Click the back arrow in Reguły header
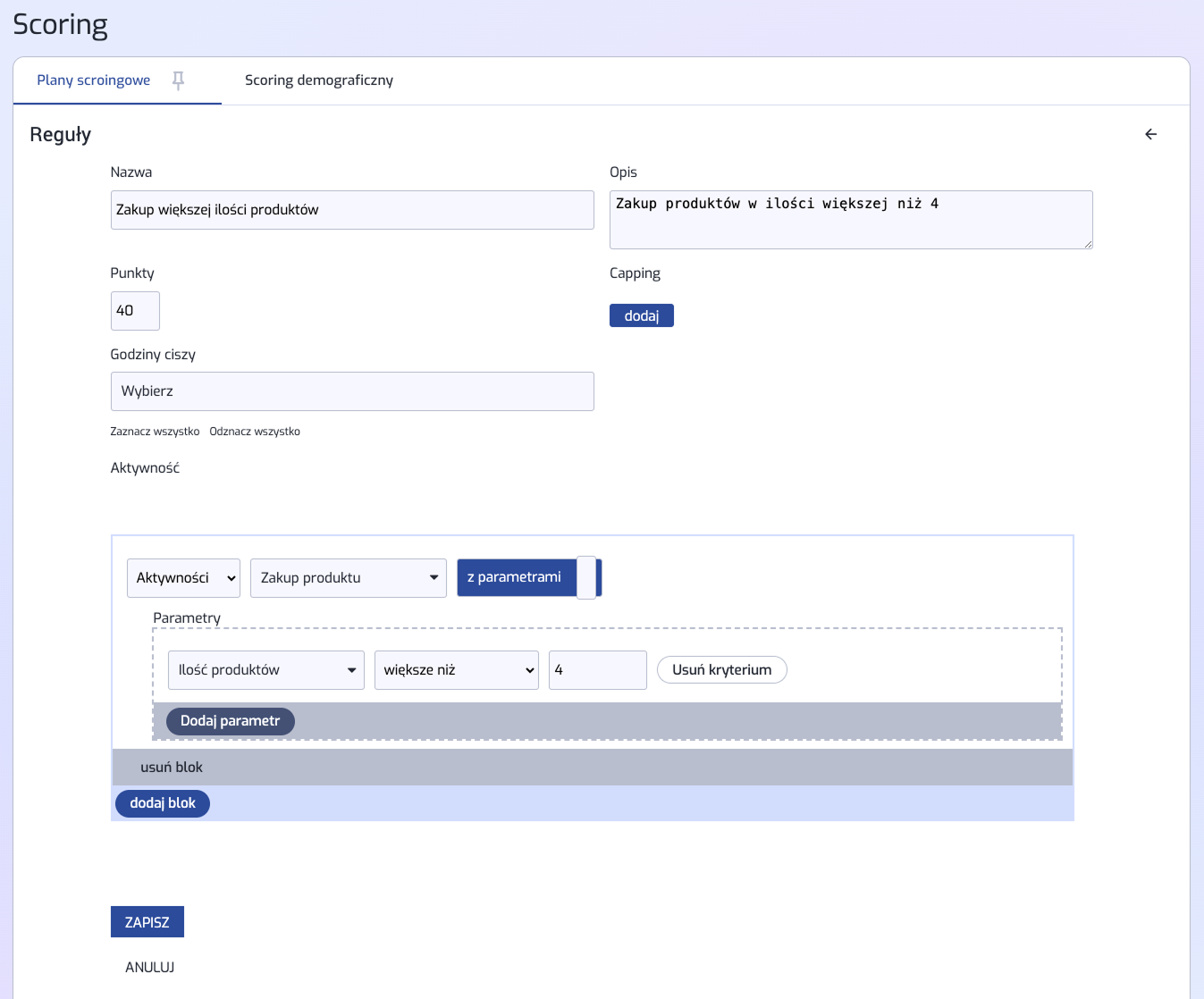The height and width of the screenshot is (999, 1204). (1150, 134)
